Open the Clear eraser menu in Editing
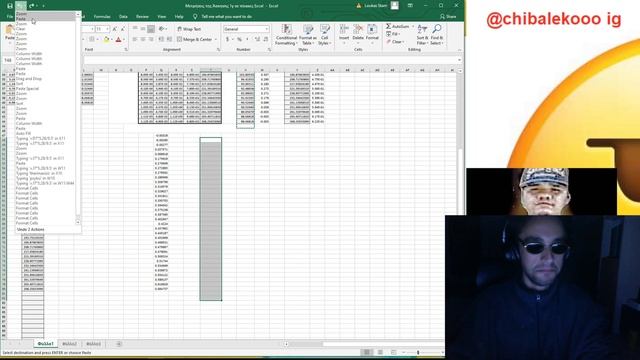Viewport: 640px width, 360px height. [x=395, y=42]
